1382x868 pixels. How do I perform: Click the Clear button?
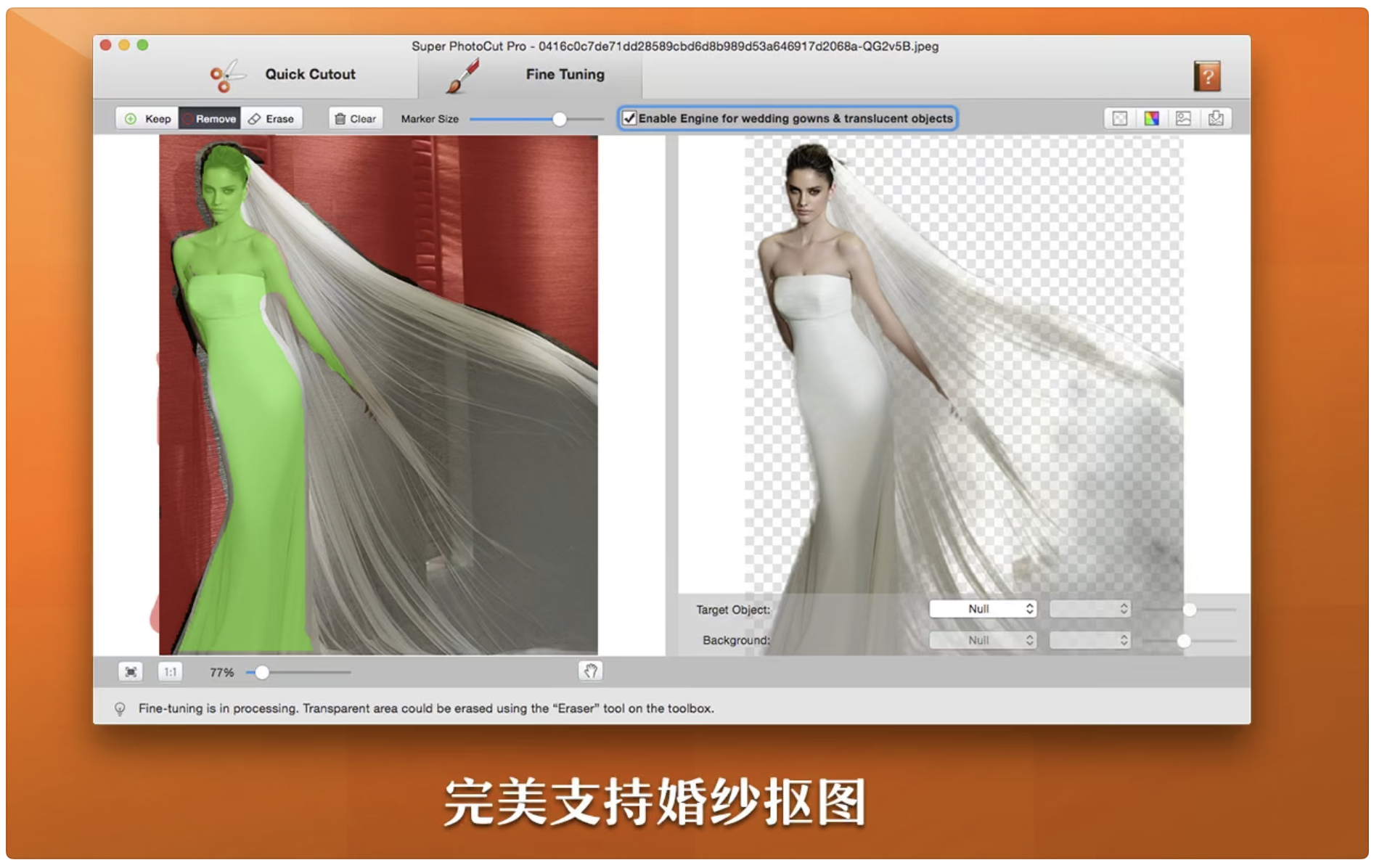355,118
